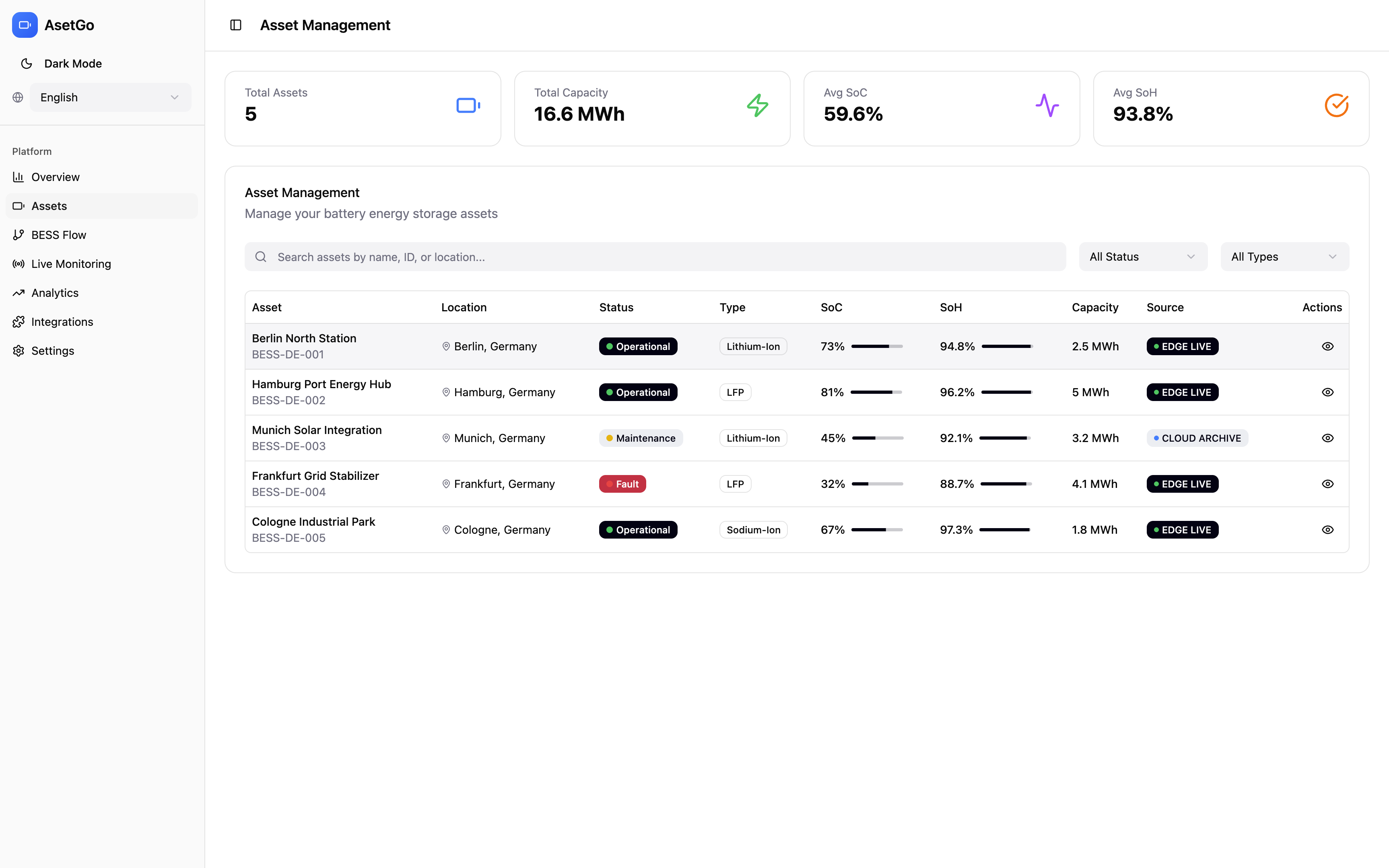Click the globe language icon

coord(18,98)
